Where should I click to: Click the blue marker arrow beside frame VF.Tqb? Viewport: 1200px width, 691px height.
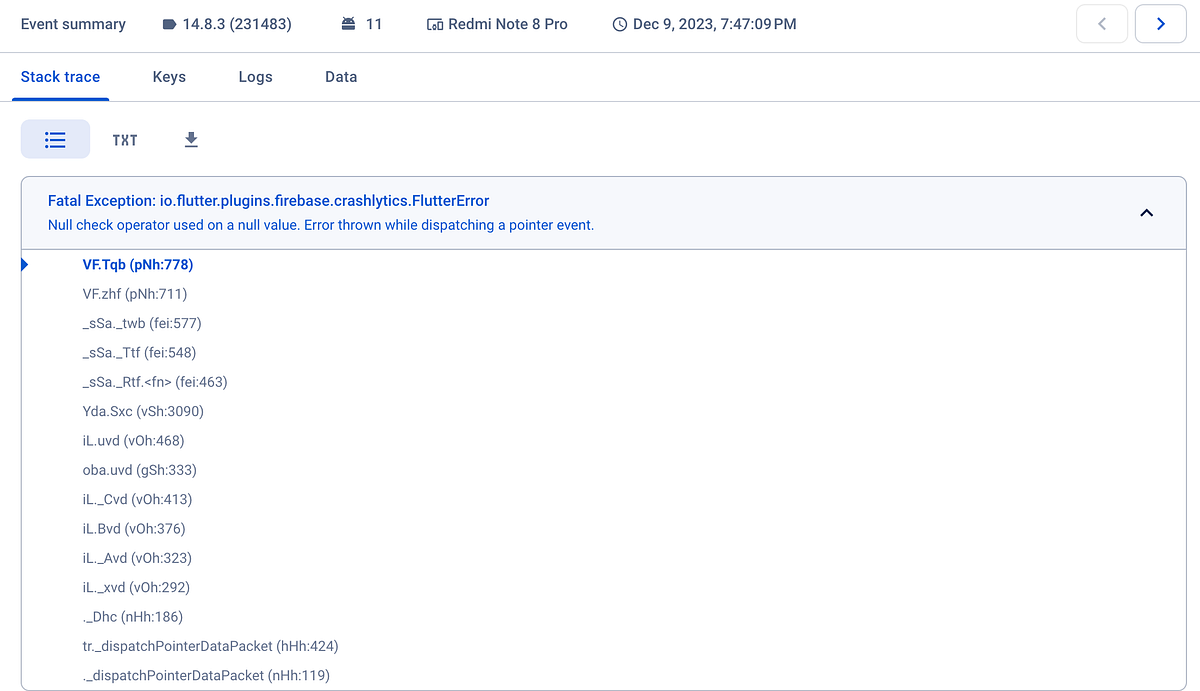click(x=24, y=264)
